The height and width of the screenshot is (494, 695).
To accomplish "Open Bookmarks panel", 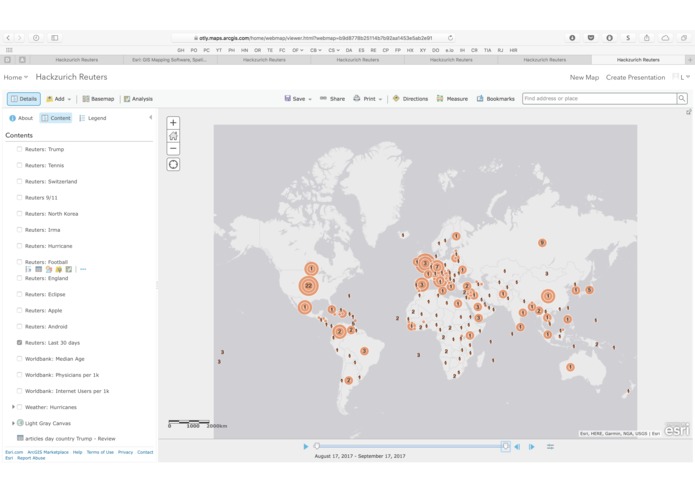I will 496,99.
